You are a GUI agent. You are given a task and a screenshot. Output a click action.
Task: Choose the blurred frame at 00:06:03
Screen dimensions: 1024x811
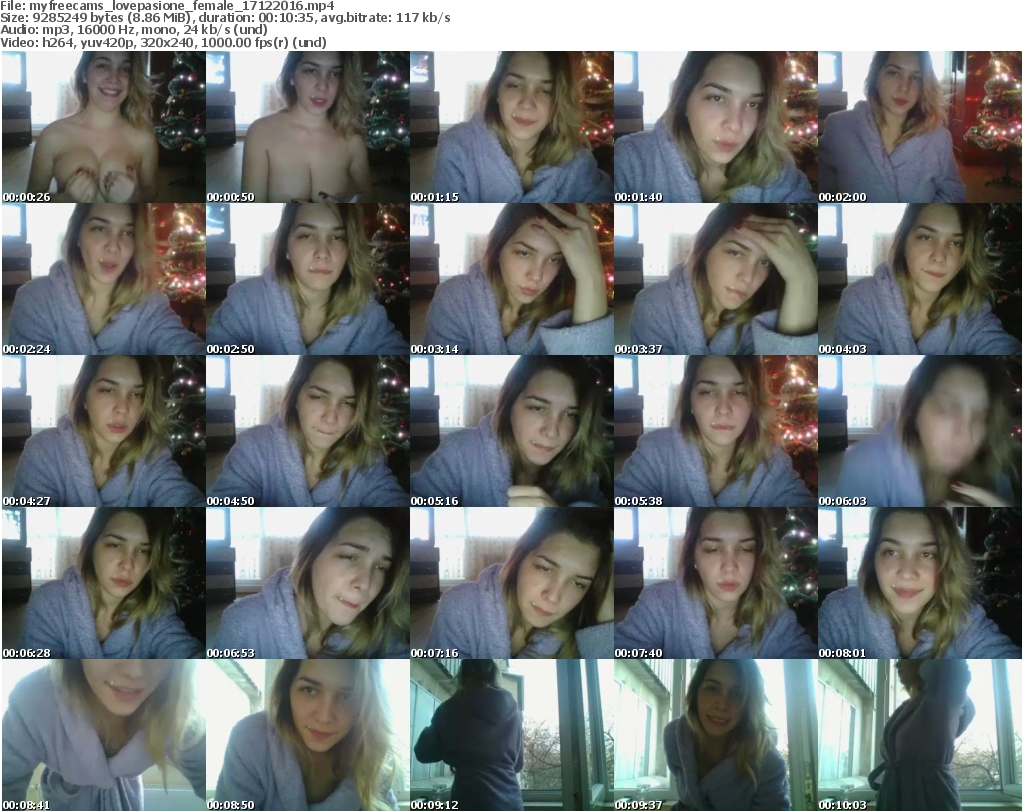(x=920, y=432)
